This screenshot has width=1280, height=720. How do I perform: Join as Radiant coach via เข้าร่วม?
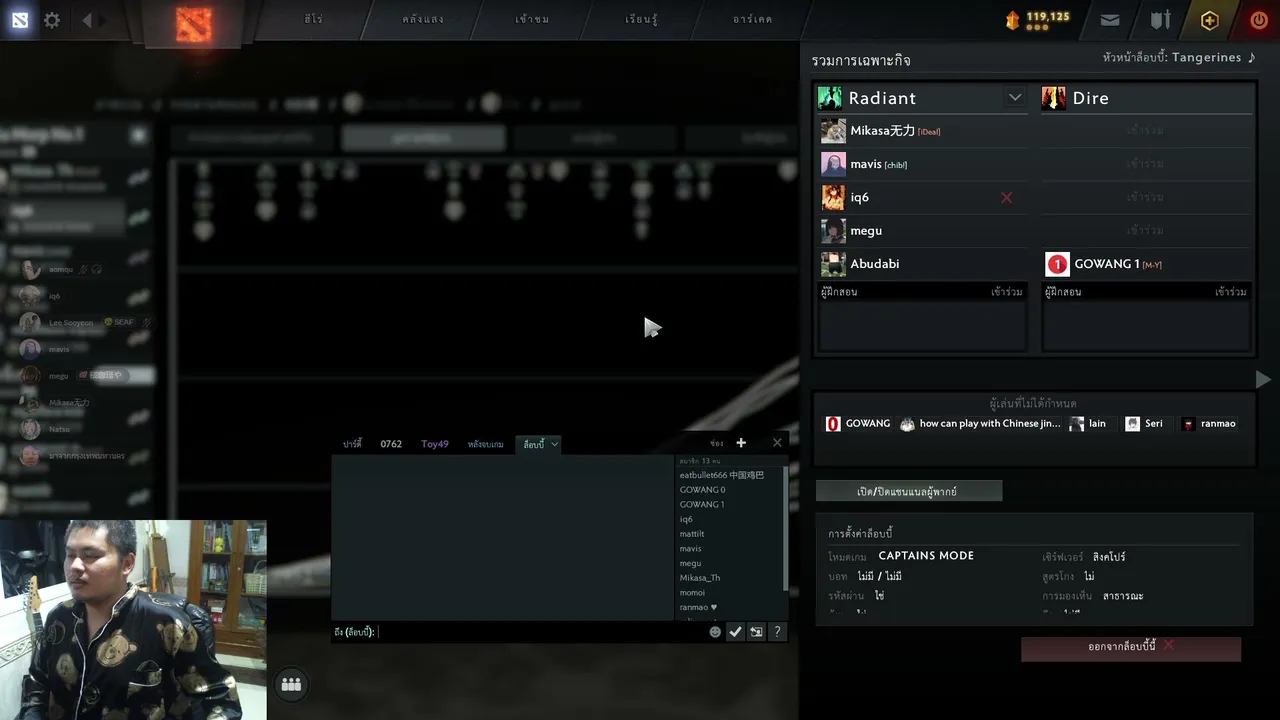[x=1007, y=292]
